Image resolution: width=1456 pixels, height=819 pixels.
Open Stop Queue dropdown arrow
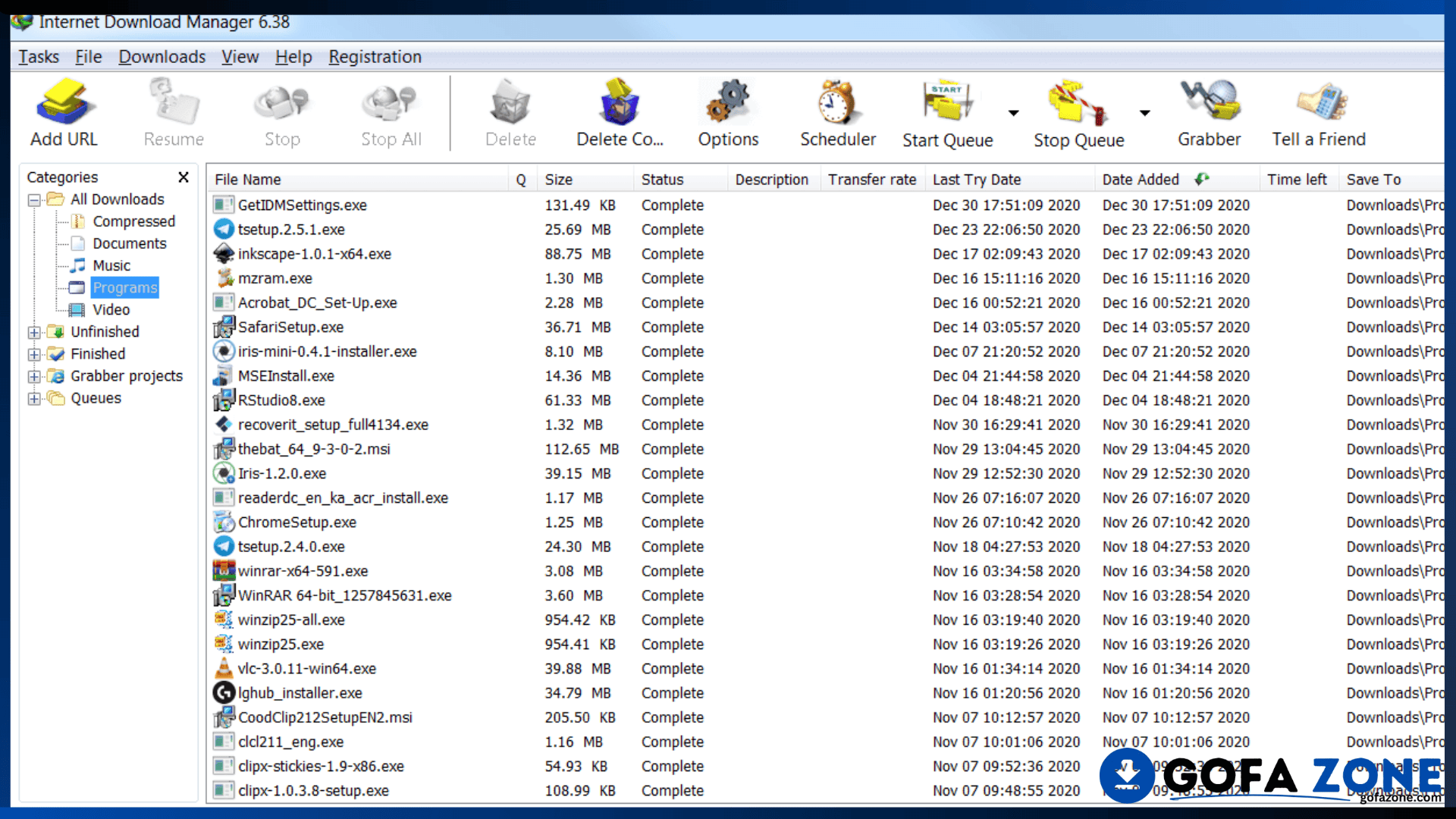1144,113
